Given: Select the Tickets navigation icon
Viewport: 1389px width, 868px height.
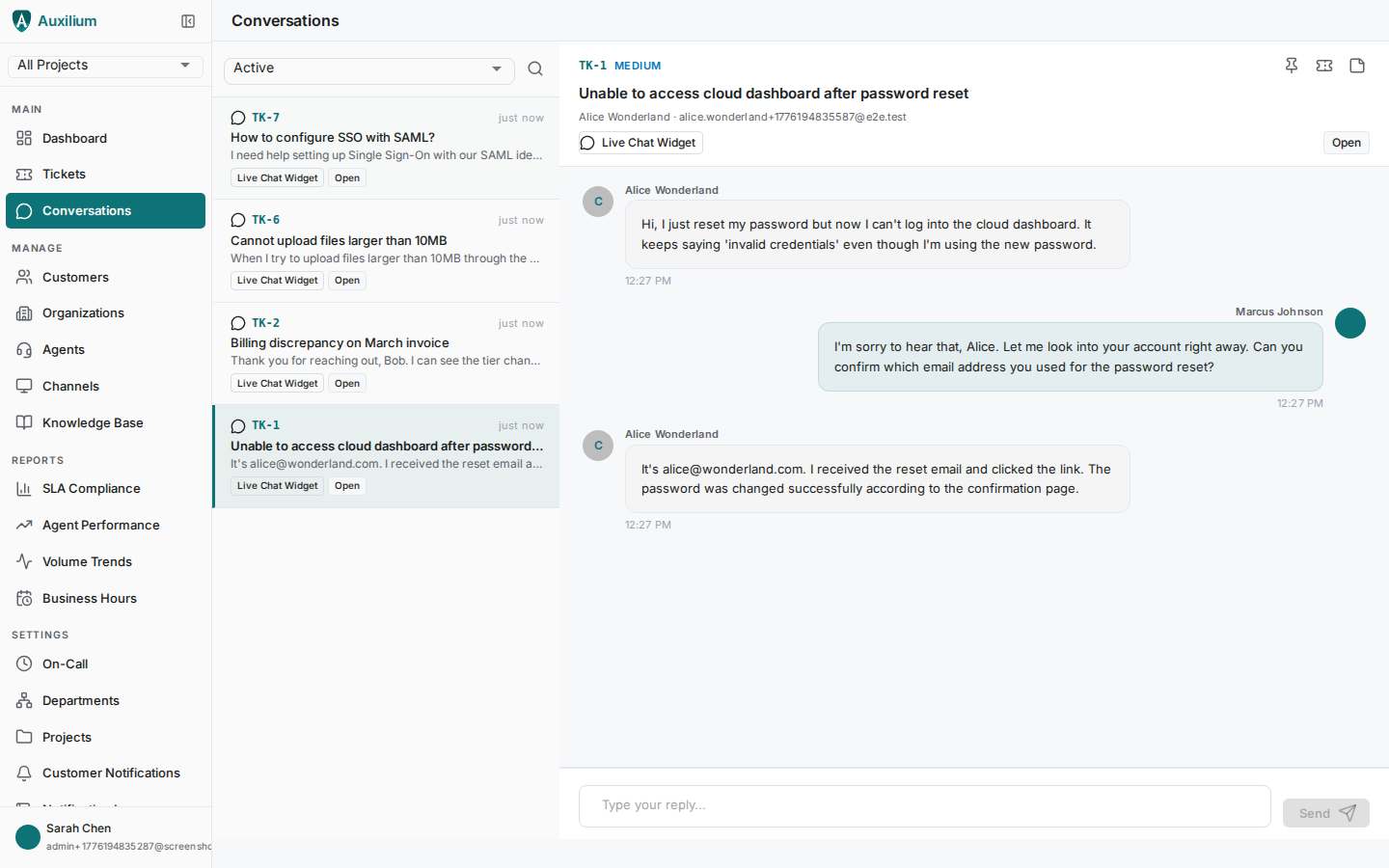Looking at the screenshot, I should (x=23, y=174).
